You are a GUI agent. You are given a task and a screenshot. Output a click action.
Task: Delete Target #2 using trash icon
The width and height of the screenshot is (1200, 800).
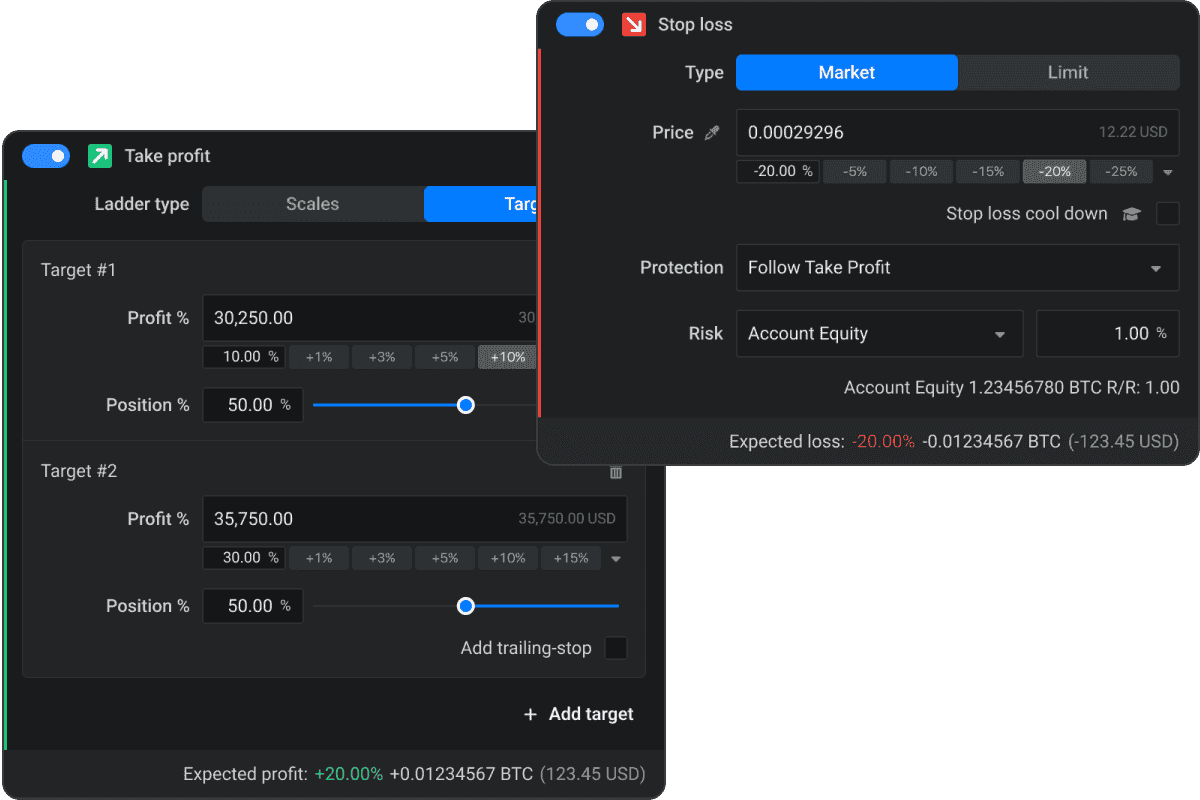click(x=616, y=472)
